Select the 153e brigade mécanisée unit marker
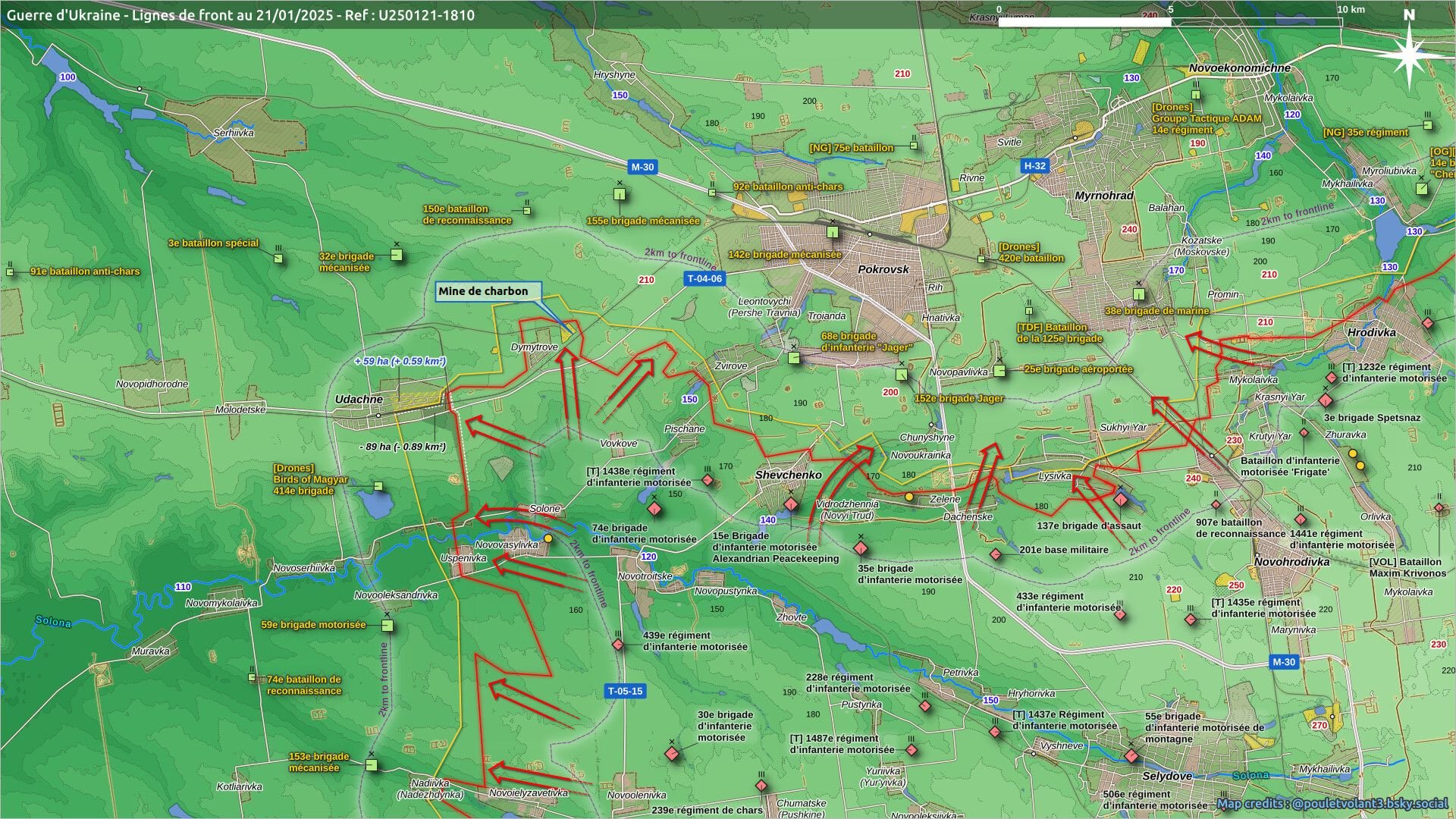The width and height of the screenshot is (1456, 819). pos(371,764)
